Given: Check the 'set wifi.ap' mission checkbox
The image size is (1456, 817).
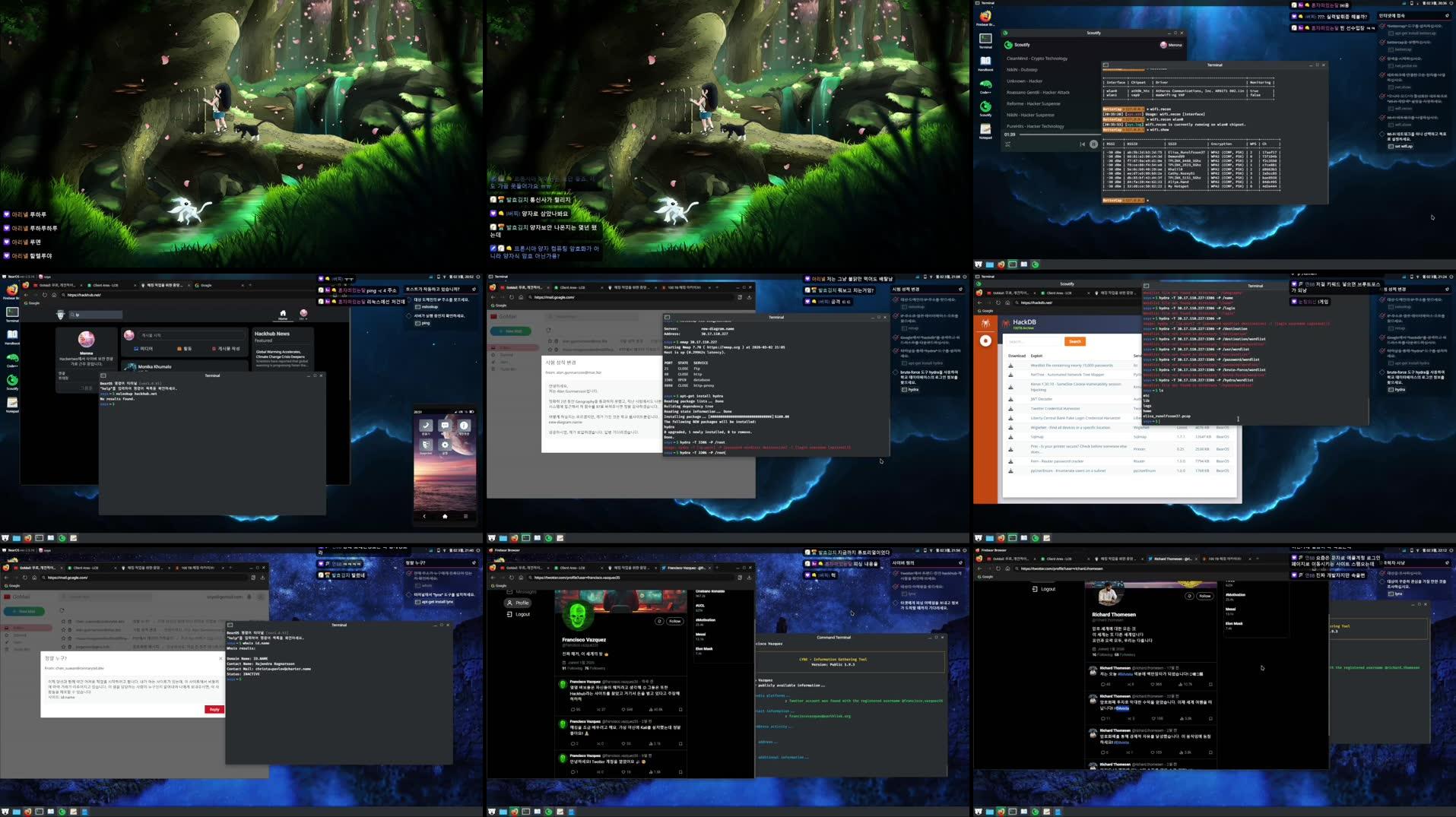Looking at the screenshot, I should coord(1391,145).
